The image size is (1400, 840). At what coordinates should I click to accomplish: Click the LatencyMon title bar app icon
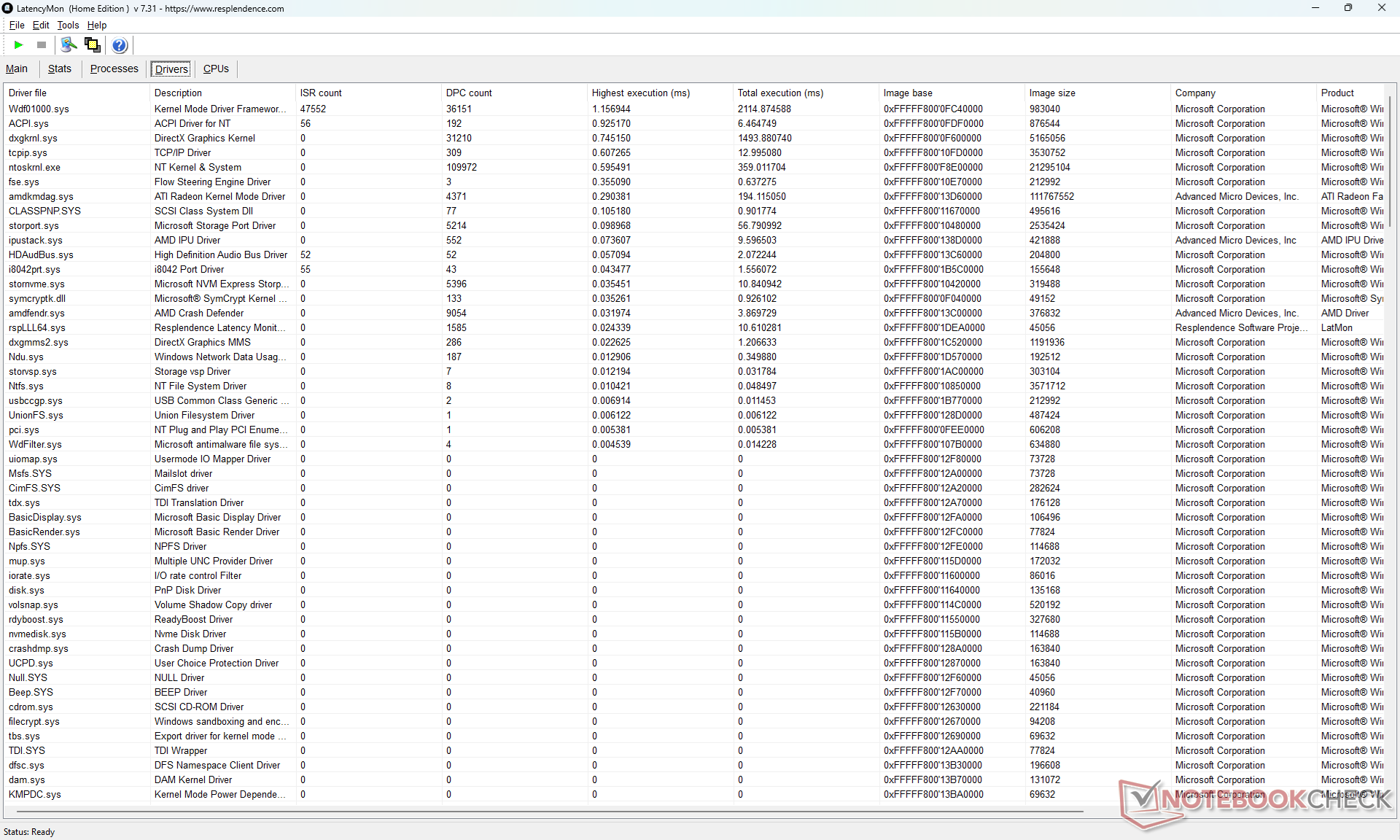click(8, 8)
